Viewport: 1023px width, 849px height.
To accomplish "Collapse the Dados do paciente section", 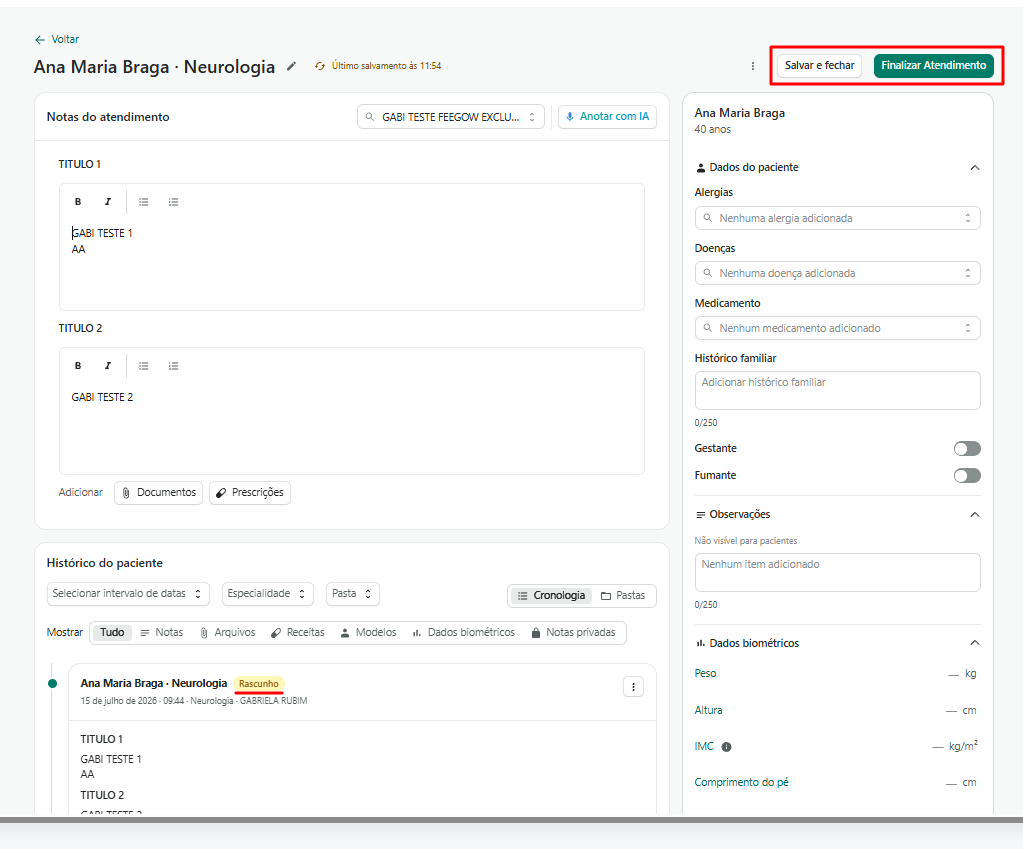I will 975,168.
